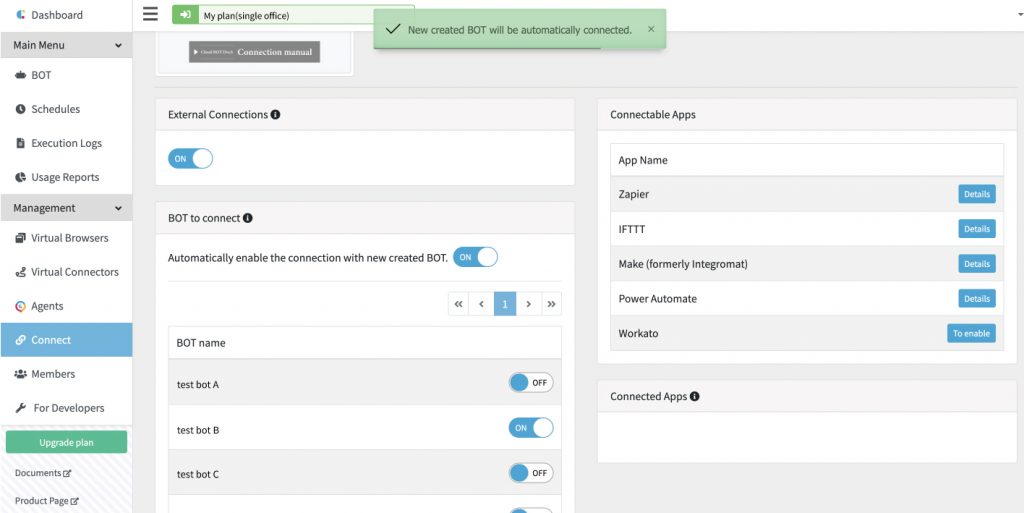Click the Execution Logs document icon
This screenshot has width=1024, height=513.
(x=21, y=143)
